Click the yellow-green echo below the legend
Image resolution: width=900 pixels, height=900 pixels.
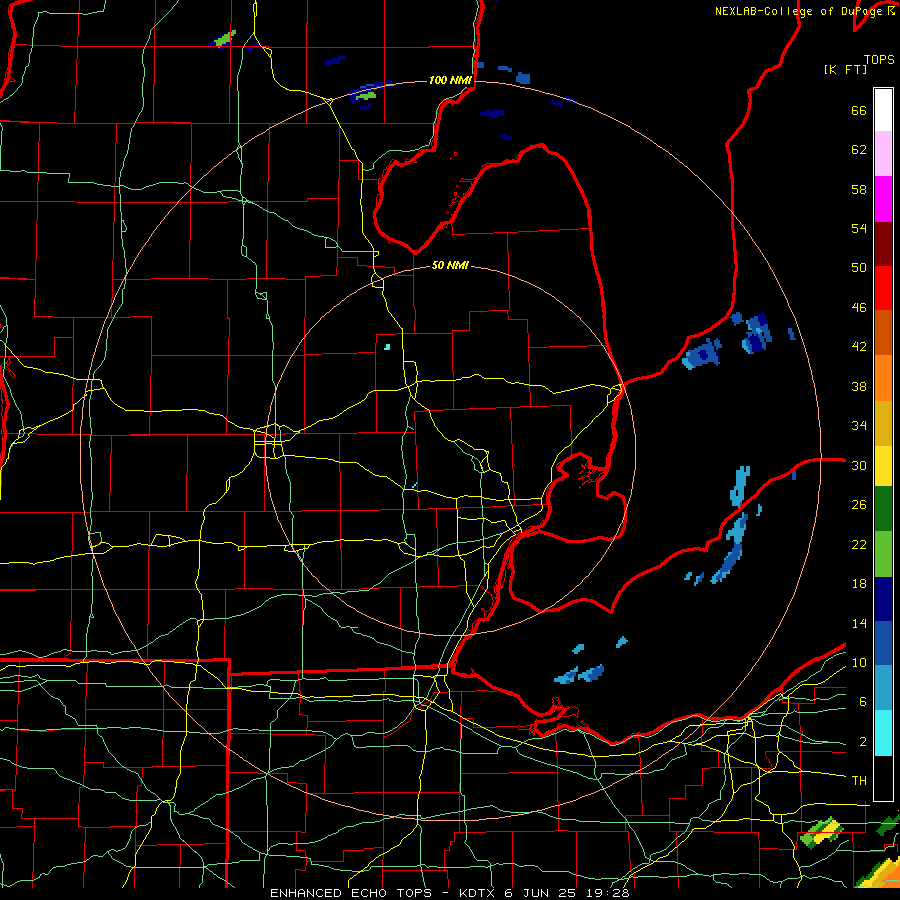point(821,833)
